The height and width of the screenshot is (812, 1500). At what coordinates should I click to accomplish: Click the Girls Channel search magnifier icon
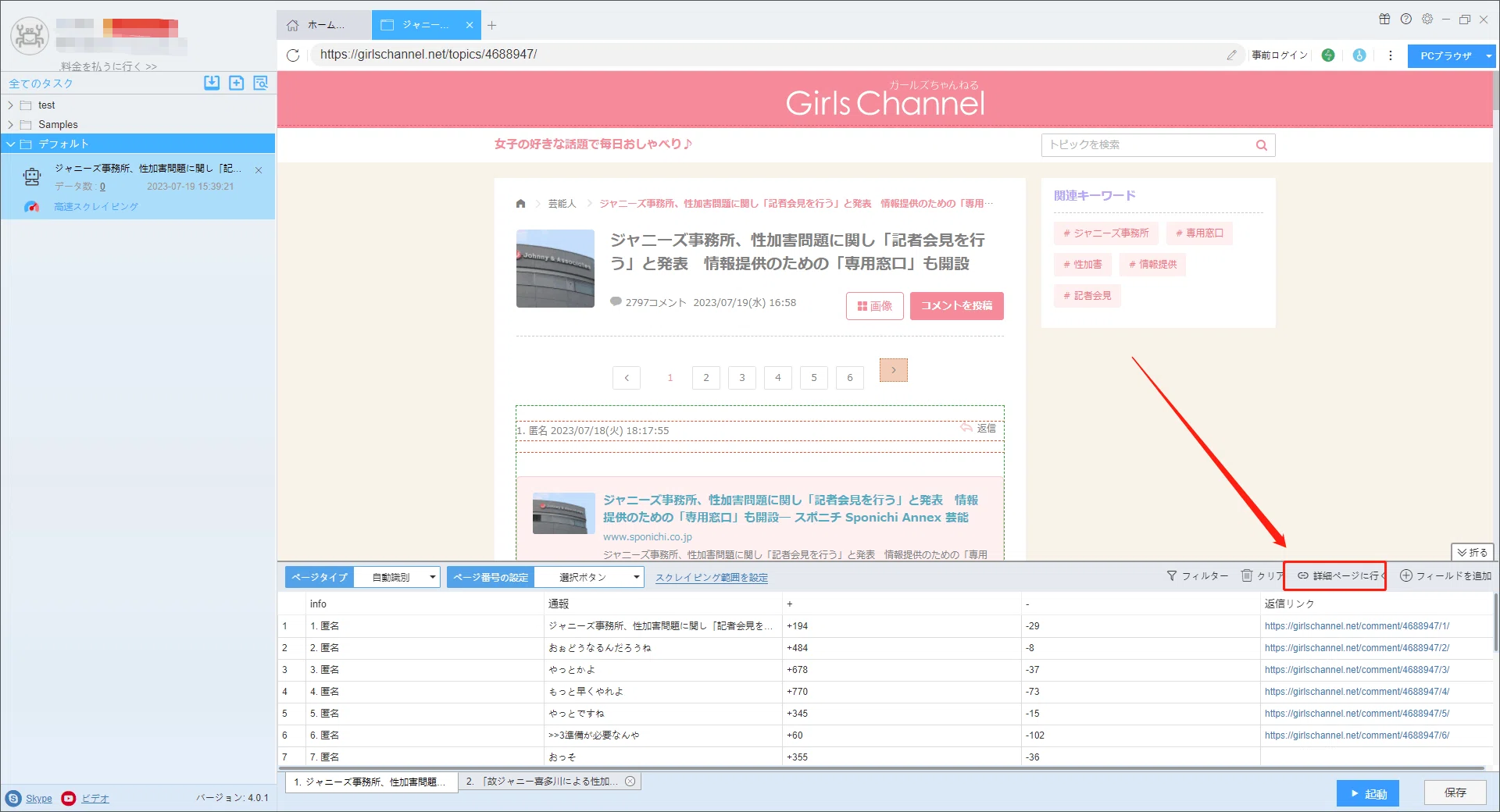(1261, 145)
